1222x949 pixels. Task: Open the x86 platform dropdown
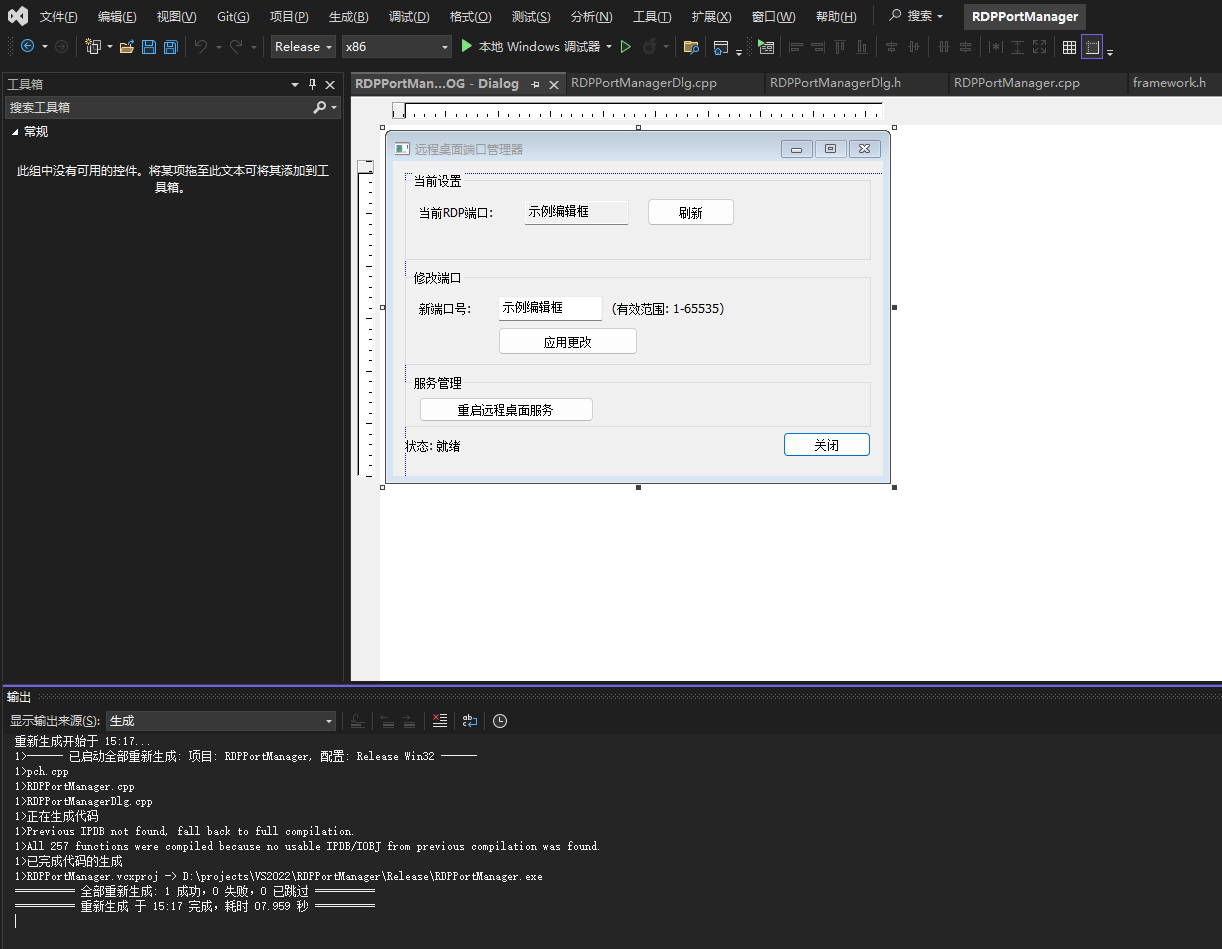[396, 46]
